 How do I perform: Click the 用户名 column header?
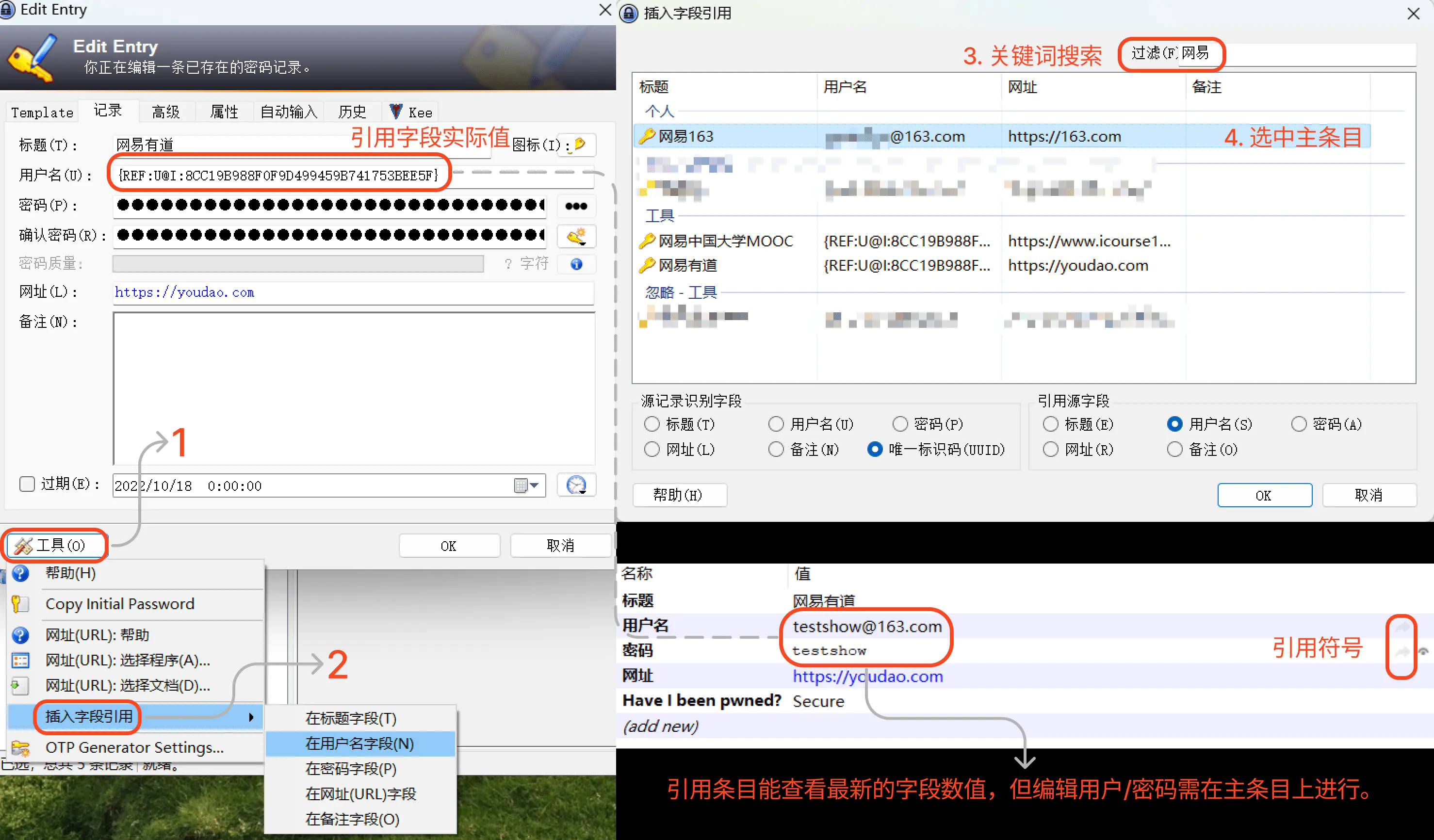pos(909,87)
